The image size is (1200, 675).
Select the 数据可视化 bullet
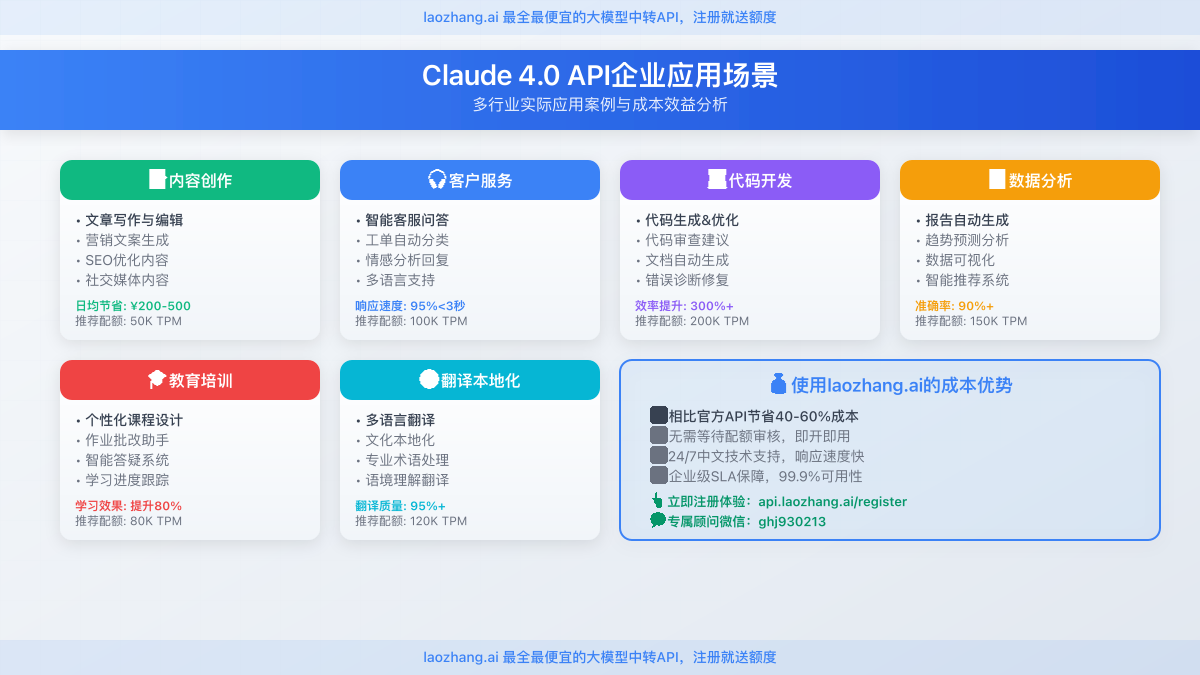point(955,260)
